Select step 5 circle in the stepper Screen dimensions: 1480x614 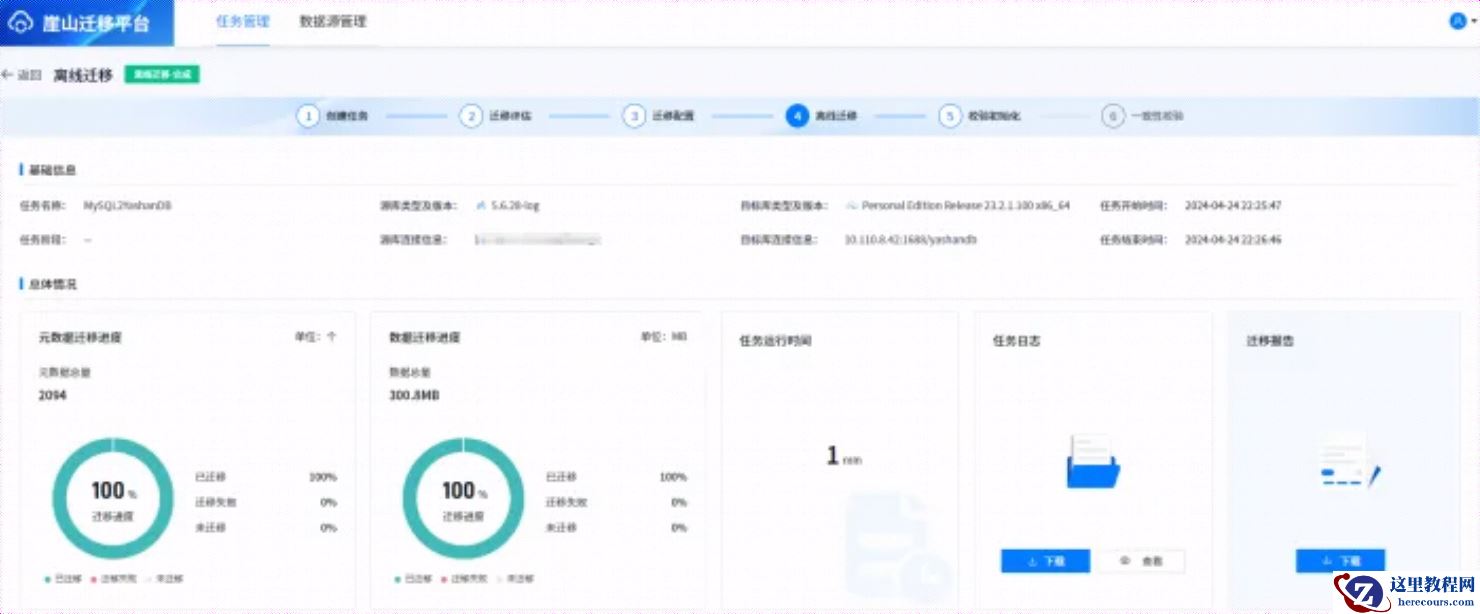(950, 116)
